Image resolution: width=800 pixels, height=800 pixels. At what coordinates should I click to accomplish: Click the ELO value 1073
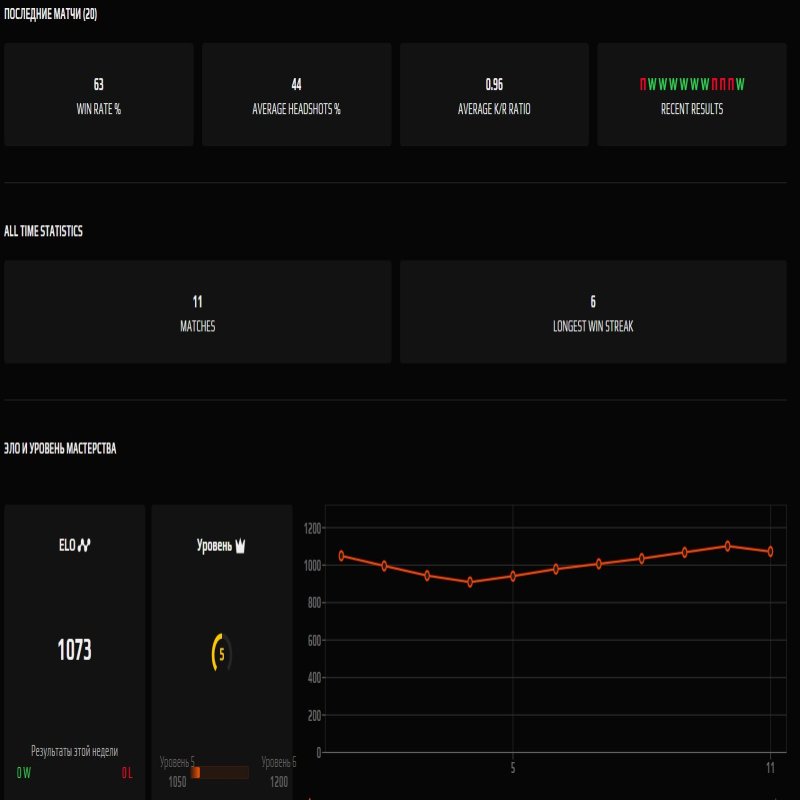point(74,647)
